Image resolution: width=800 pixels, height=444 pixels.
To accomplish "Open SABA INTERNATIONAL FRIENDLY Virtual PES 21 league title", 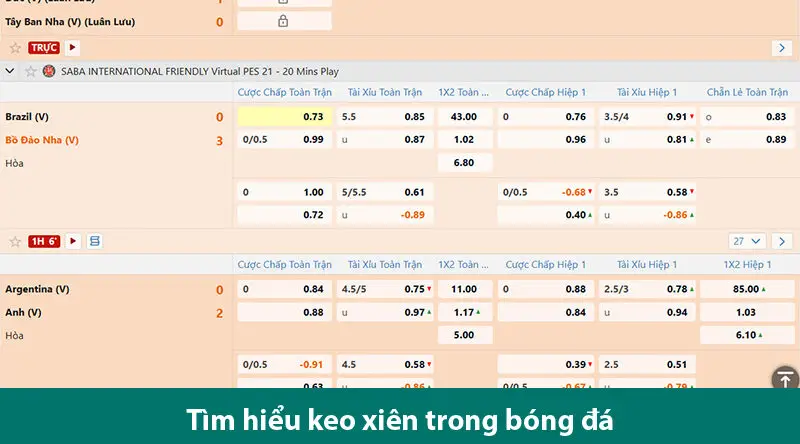I will [x=200, y=71].
